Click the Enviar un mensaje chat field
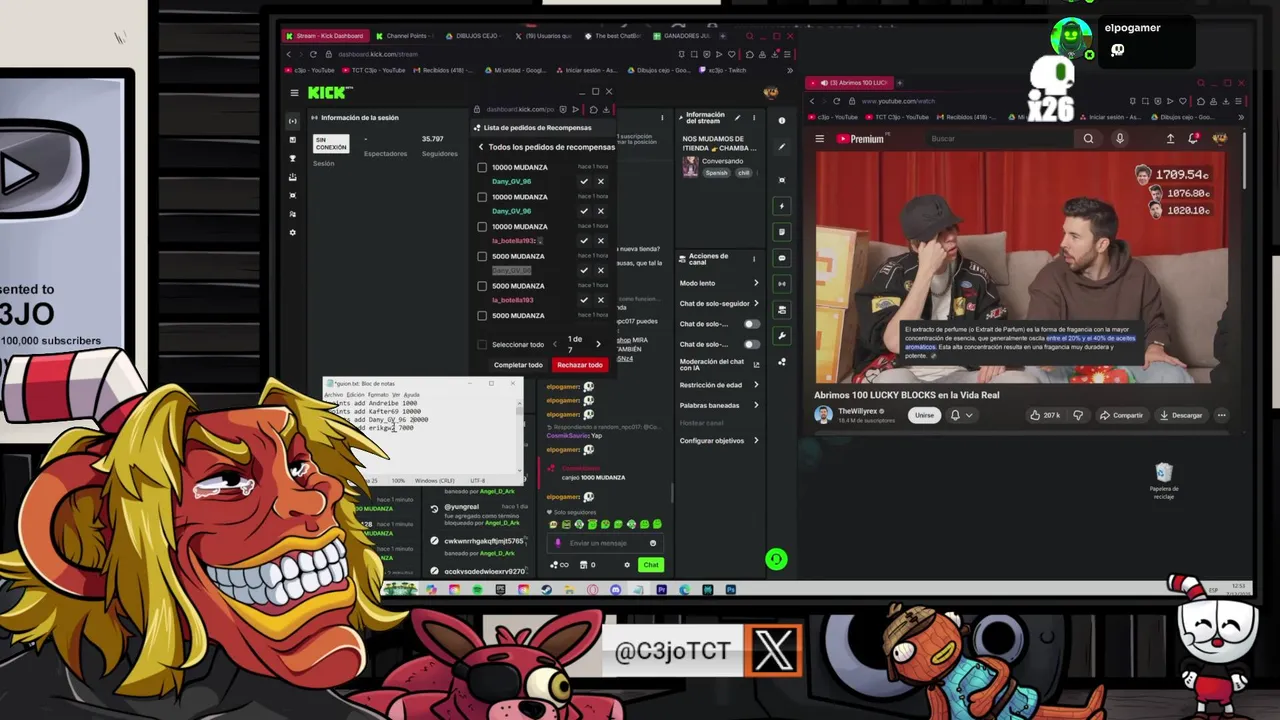 pyautogui.click(x=605, y=543)
